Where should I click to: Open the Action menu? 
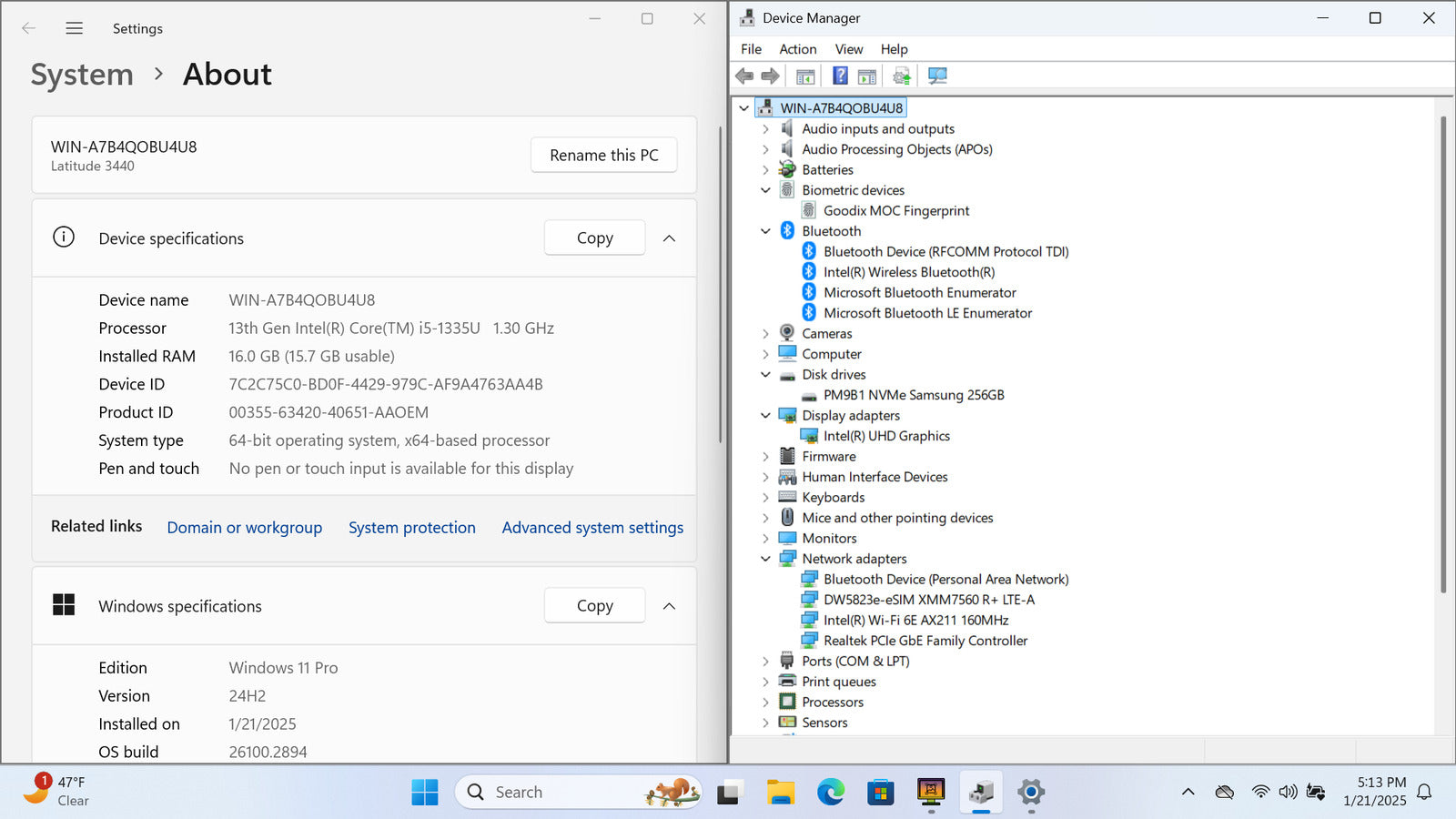pyautogui.click(x=797, y=49)
